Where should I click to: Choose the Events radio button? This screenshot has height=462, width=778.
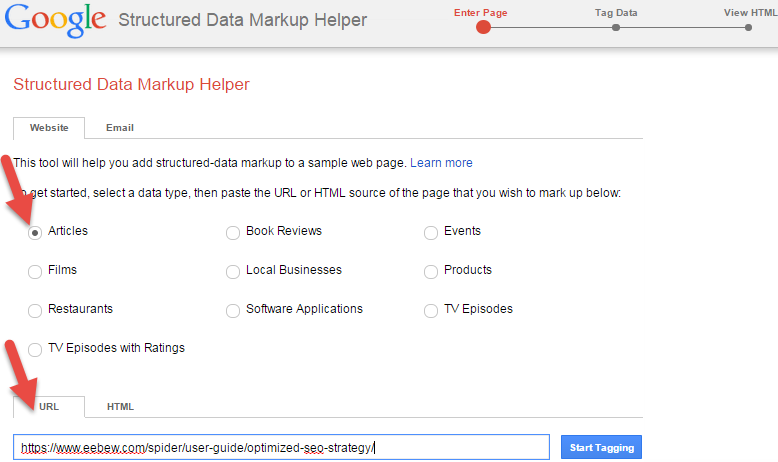pyautogui.click(x=431, y=232)
